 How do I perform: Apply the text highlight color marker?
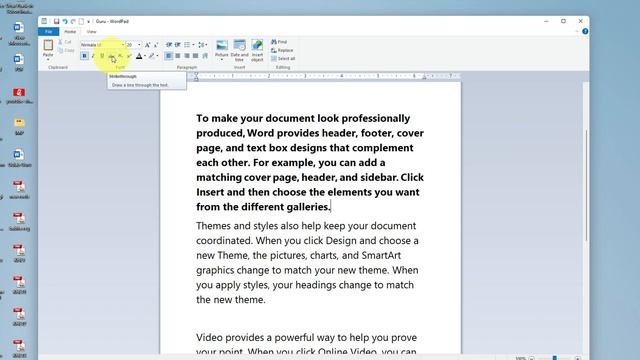(x=152, y=56)
